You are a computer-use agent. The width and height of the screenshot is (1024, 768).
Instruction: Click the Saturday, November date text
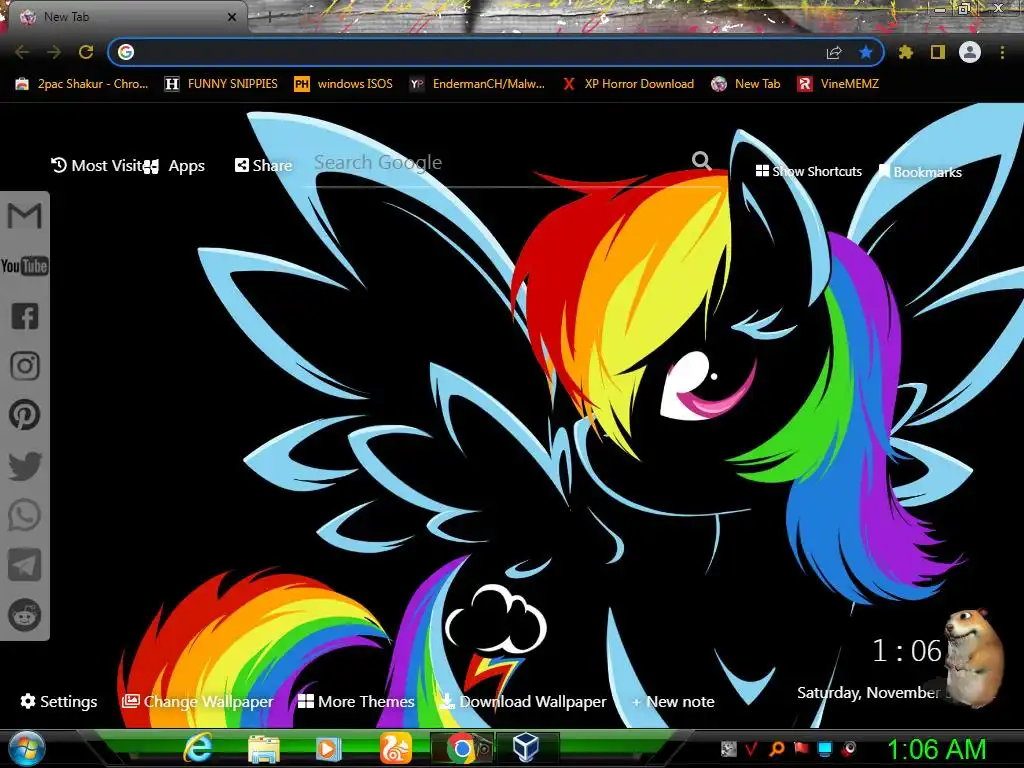click(x=869, y=692)
